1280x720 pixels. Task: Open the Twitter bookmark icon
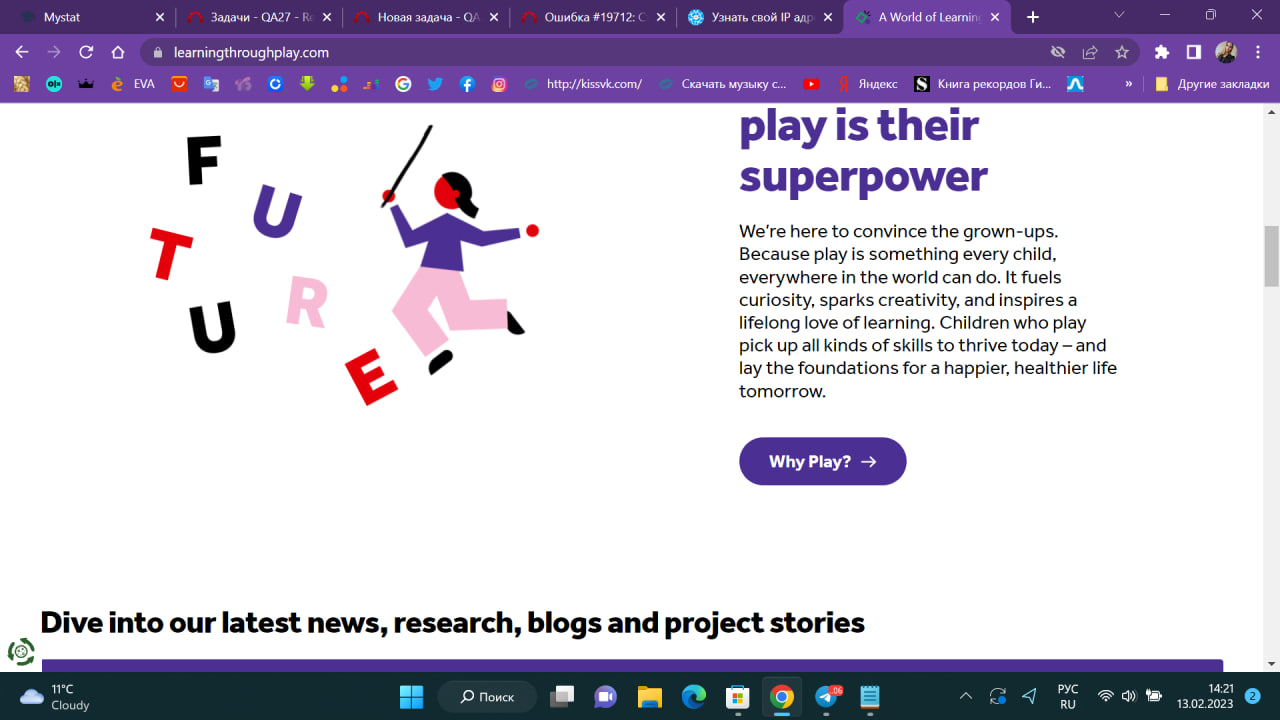point(435,84)
